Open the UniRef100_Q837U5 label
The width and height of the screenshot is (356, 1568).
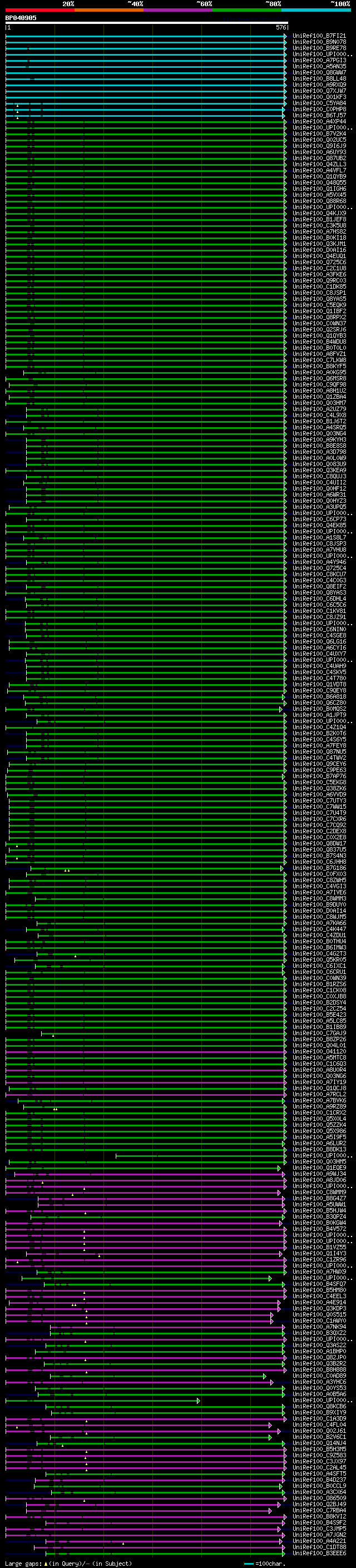(319, 850)
